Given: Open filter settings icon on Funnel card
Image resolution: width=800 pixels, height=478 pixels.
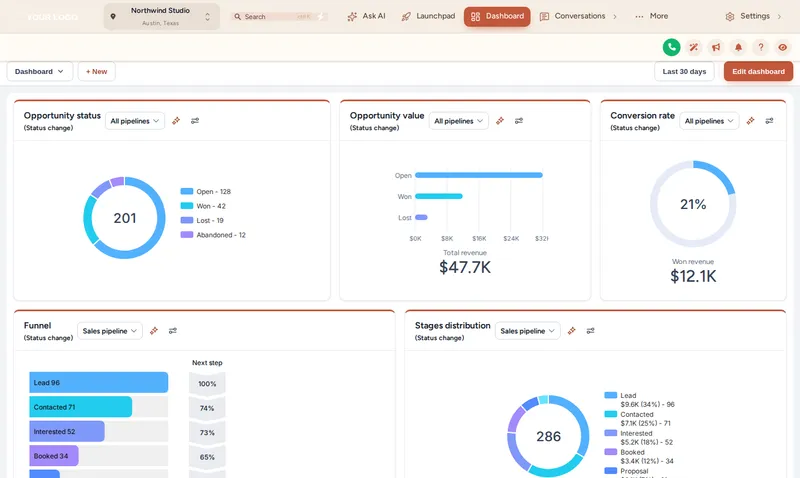Looking at the screenshot, I should click(173, 331).
